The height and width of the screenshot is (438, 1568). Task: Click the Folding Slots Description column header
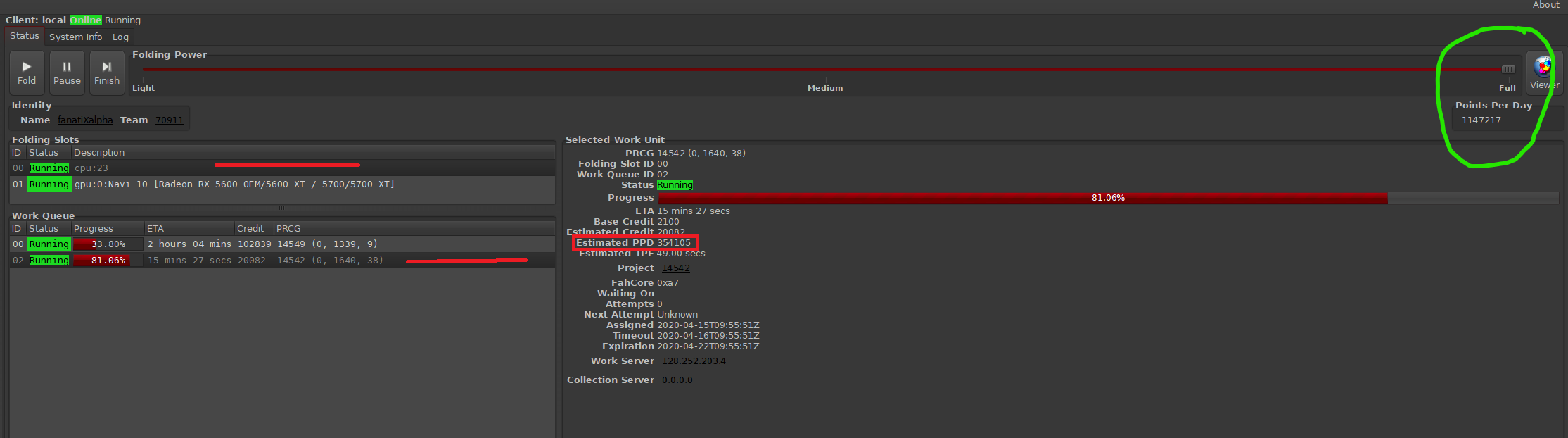(x=313, y=153)
